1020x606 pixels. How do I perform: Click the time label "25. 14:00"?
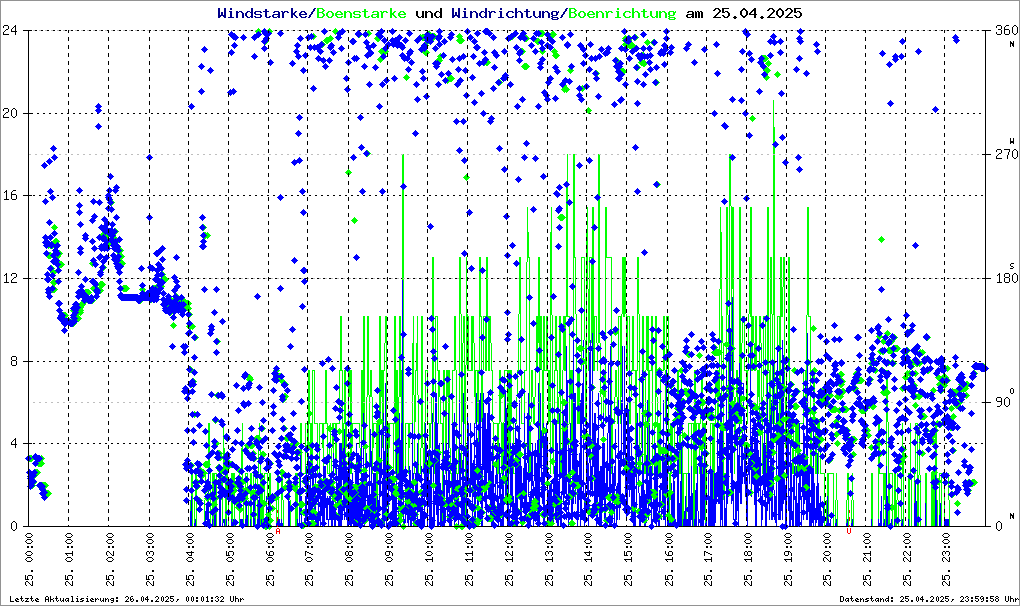(588, 559)
